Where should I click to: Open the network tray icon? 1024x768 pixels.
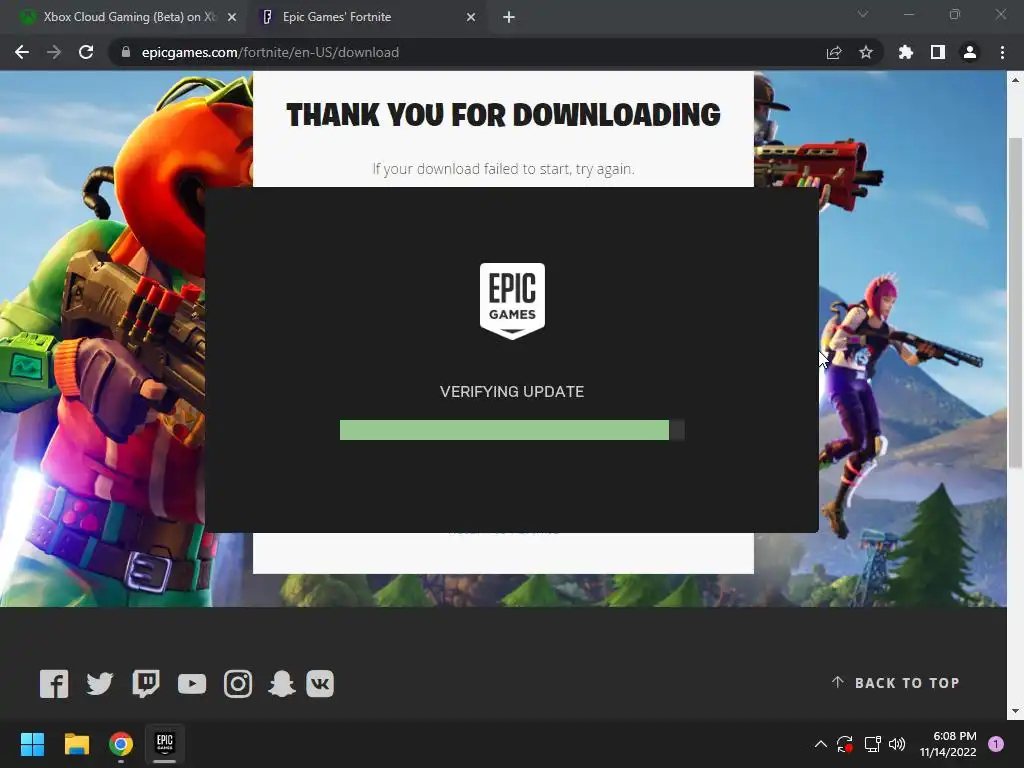coord(872,744)
